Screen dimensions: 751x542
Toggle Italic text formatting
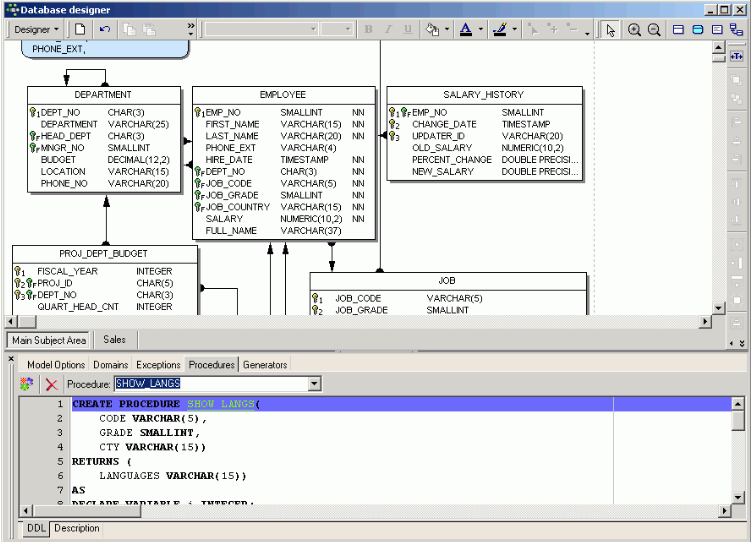pos(388,30)
